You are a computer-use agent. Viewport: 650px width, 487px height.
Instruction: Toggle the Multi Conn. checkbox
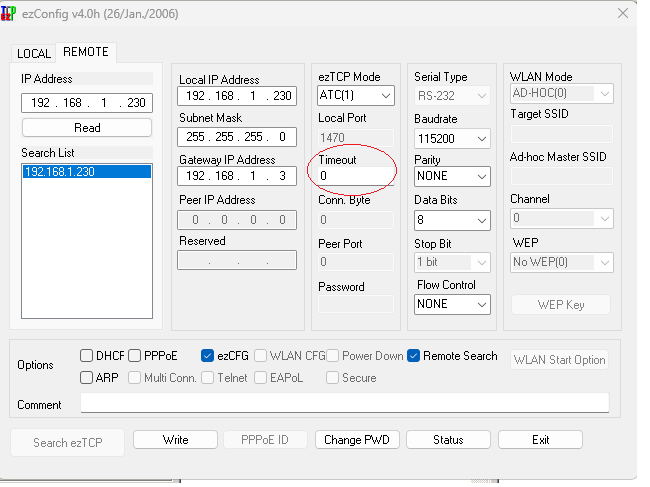(x=134, y=378)
